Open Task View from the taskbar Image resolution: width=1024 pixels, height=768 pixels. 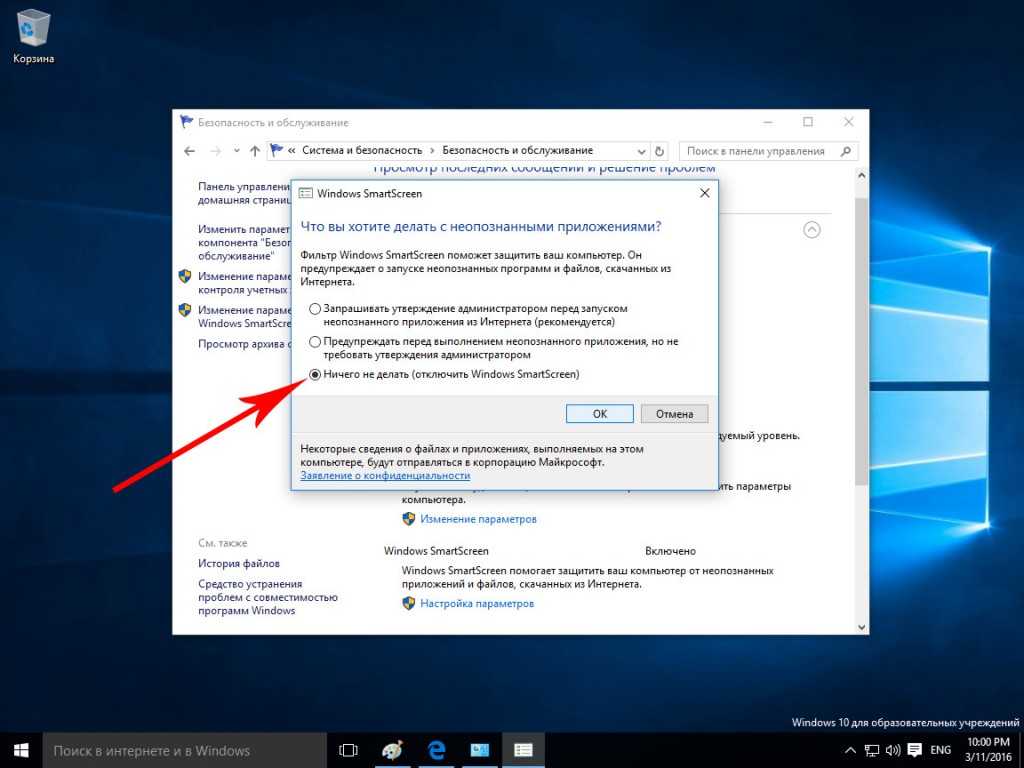click(x=349, y=750)
